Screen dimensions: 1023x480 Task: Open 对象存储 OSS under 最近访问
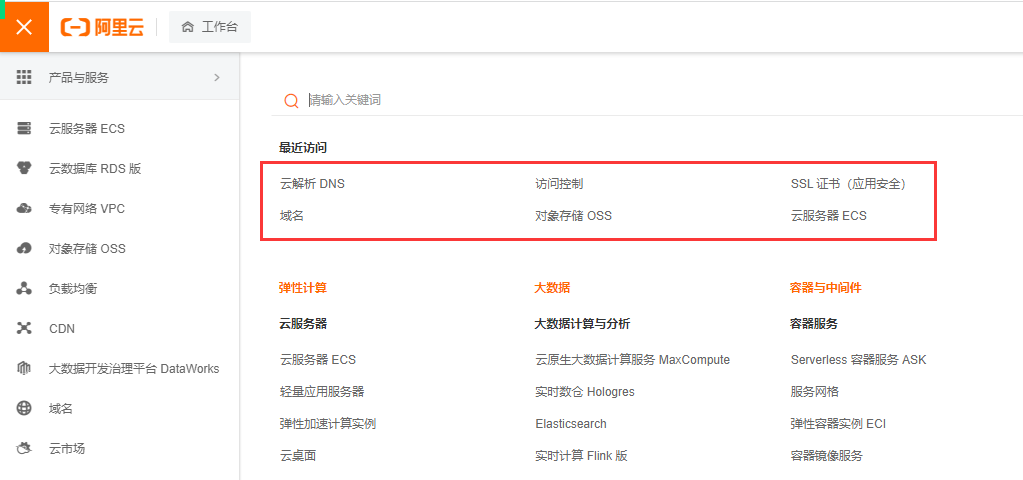pos(573,216)
